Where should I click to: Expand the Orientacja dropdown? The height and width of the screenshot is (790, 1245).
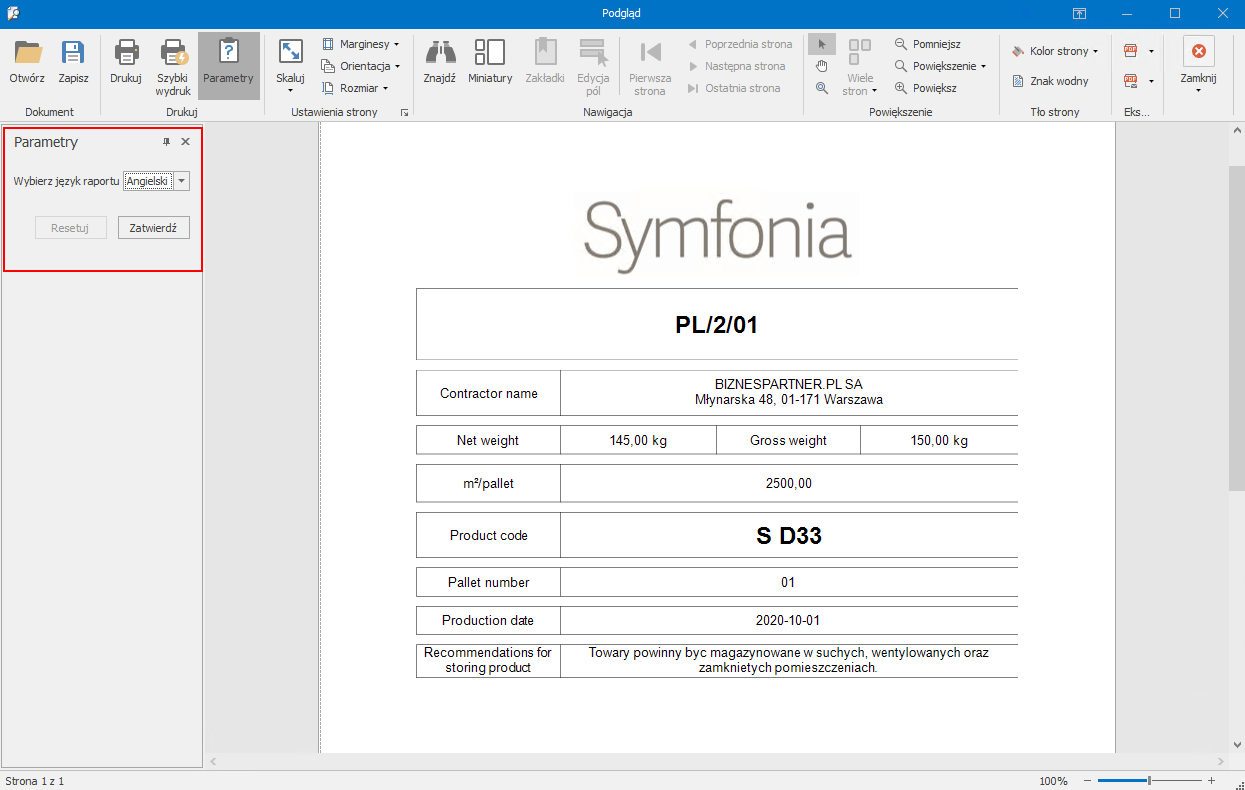pyautogui.click(x=361, y=66)
